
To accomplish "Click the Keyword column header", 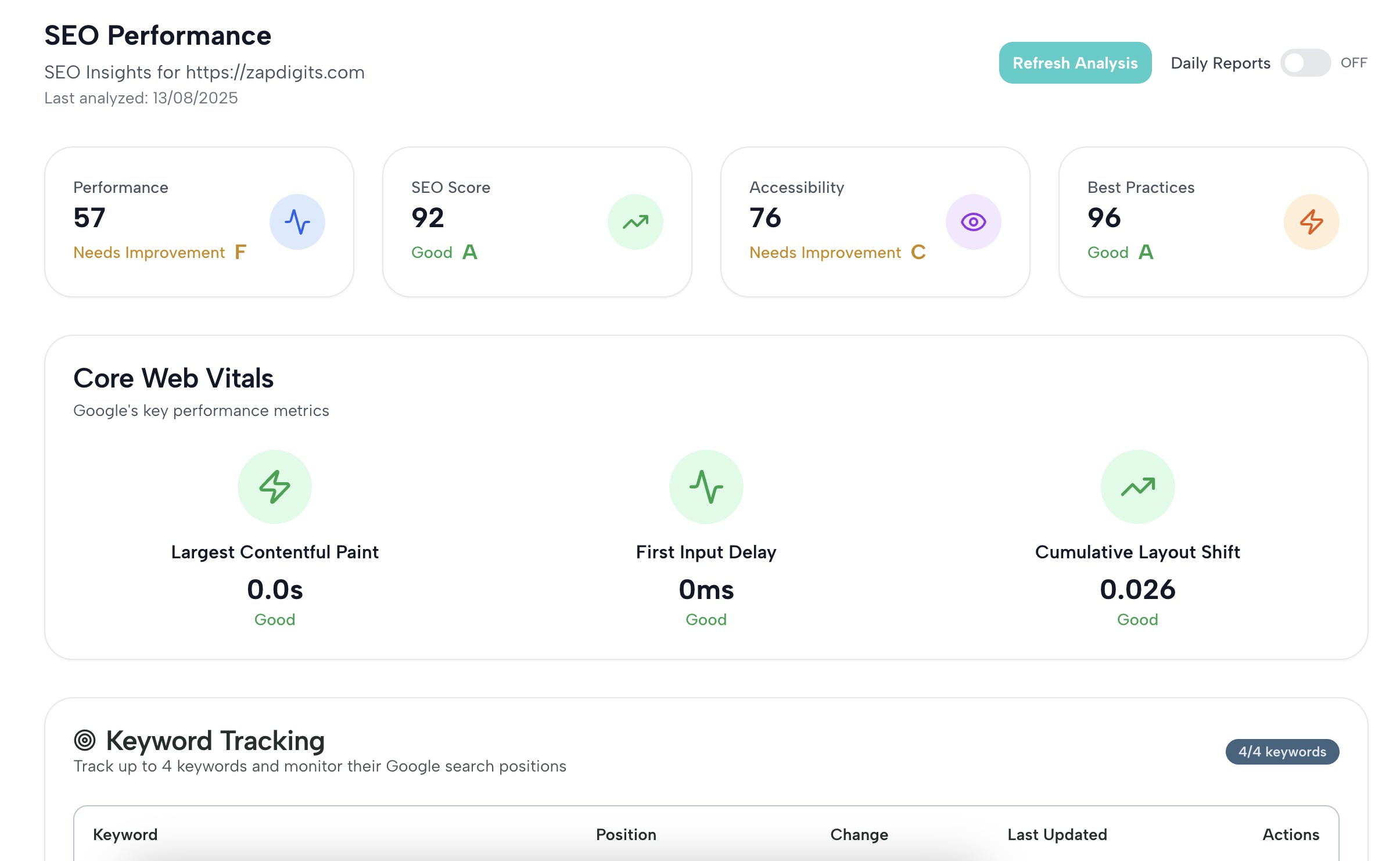I will (x=125, y=835).
